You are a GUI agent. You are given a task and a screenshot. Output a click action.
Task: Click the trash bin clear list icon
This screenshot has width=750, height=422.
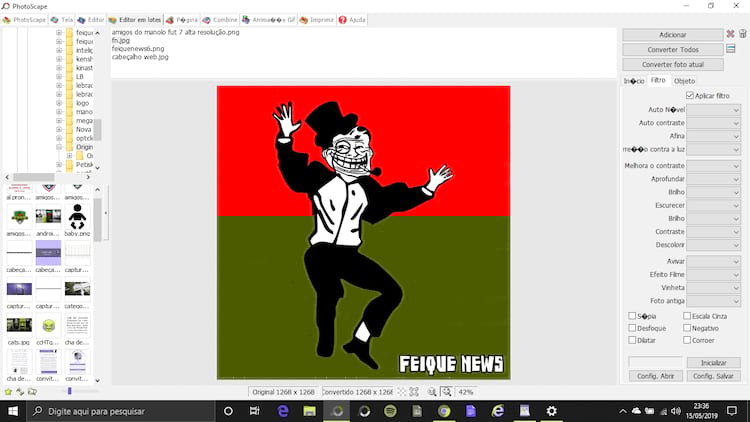[742, 34]
